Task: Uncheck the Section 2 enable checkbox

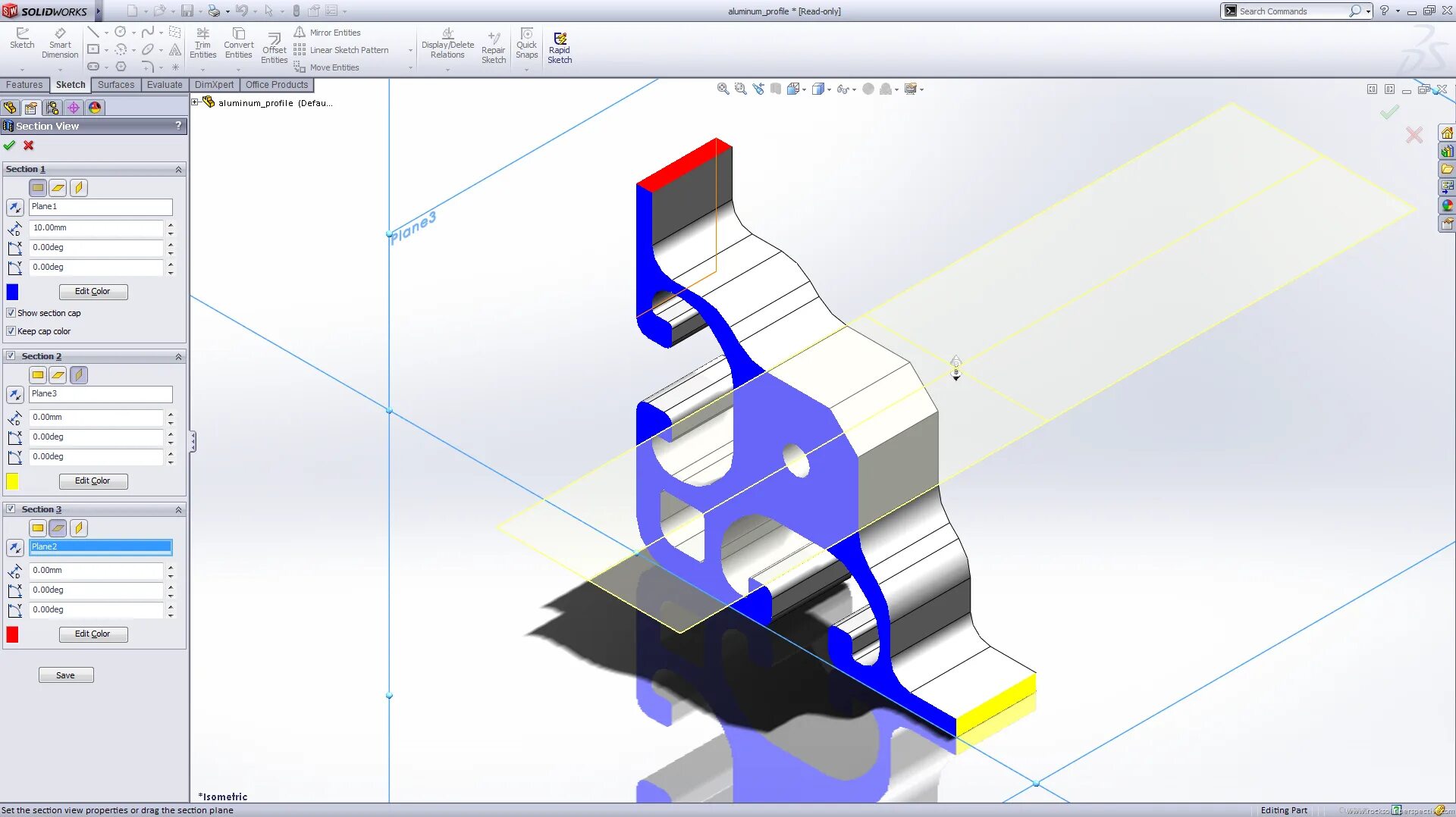Action: pyautogui.click(x=11, y=355)
